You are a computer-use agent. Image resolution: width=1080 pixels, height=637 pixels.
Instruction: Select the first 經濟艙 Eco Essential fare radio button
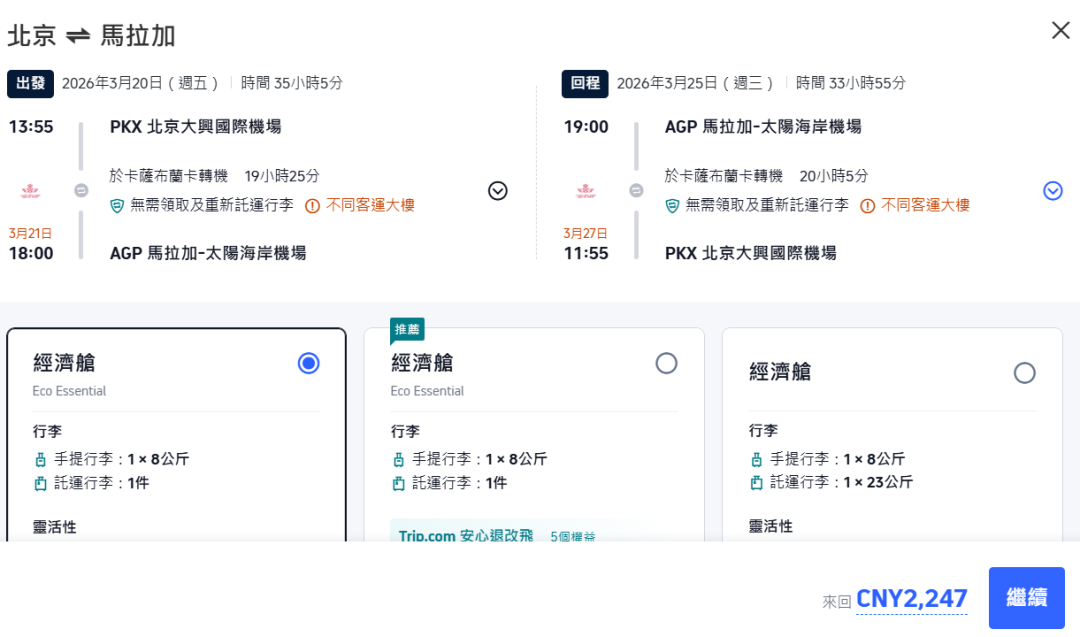[308, 363]
